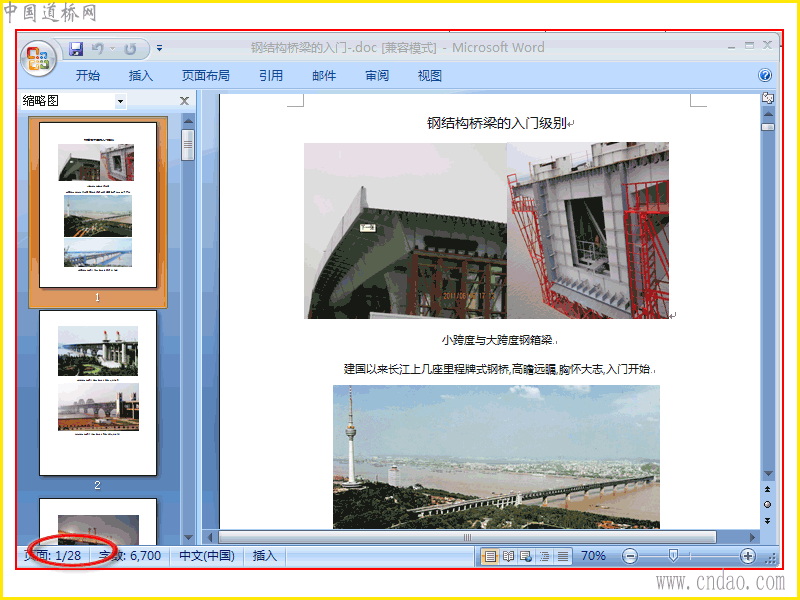Open word count showing 6,700
Image resolution: width=800 pixels, height=600 pixels.
(130, 556)
